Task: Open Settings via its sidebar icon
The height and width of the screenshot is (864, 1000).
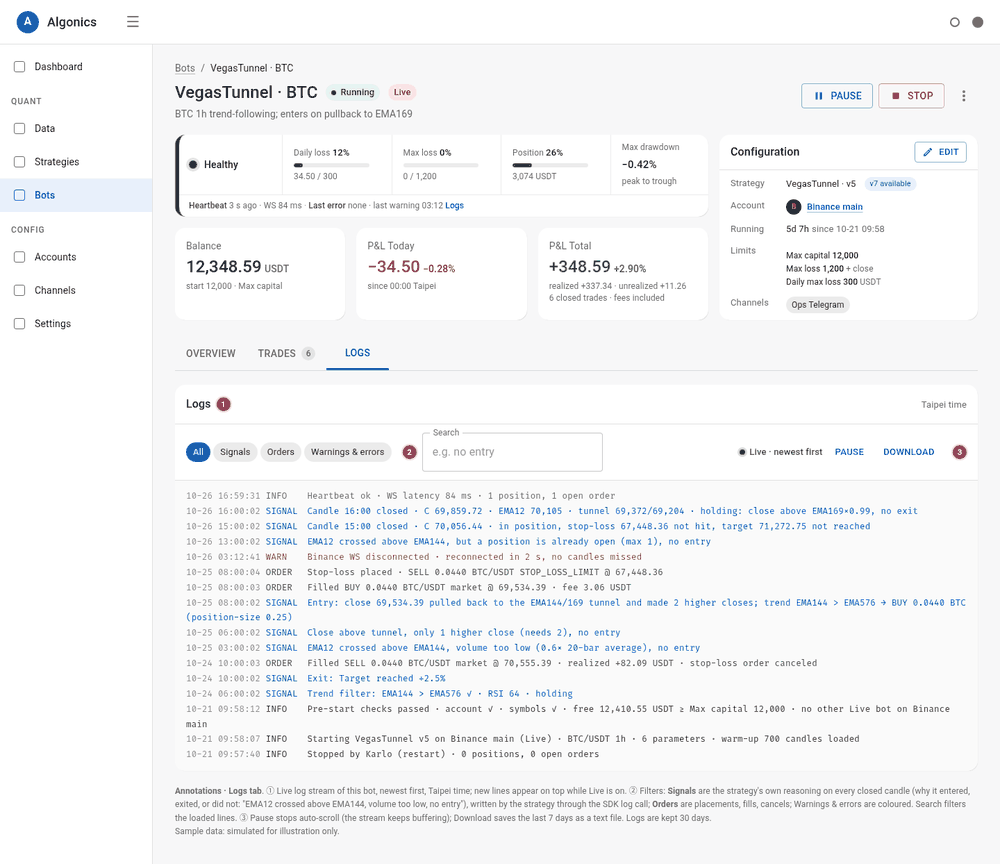Action: point(20,324)
